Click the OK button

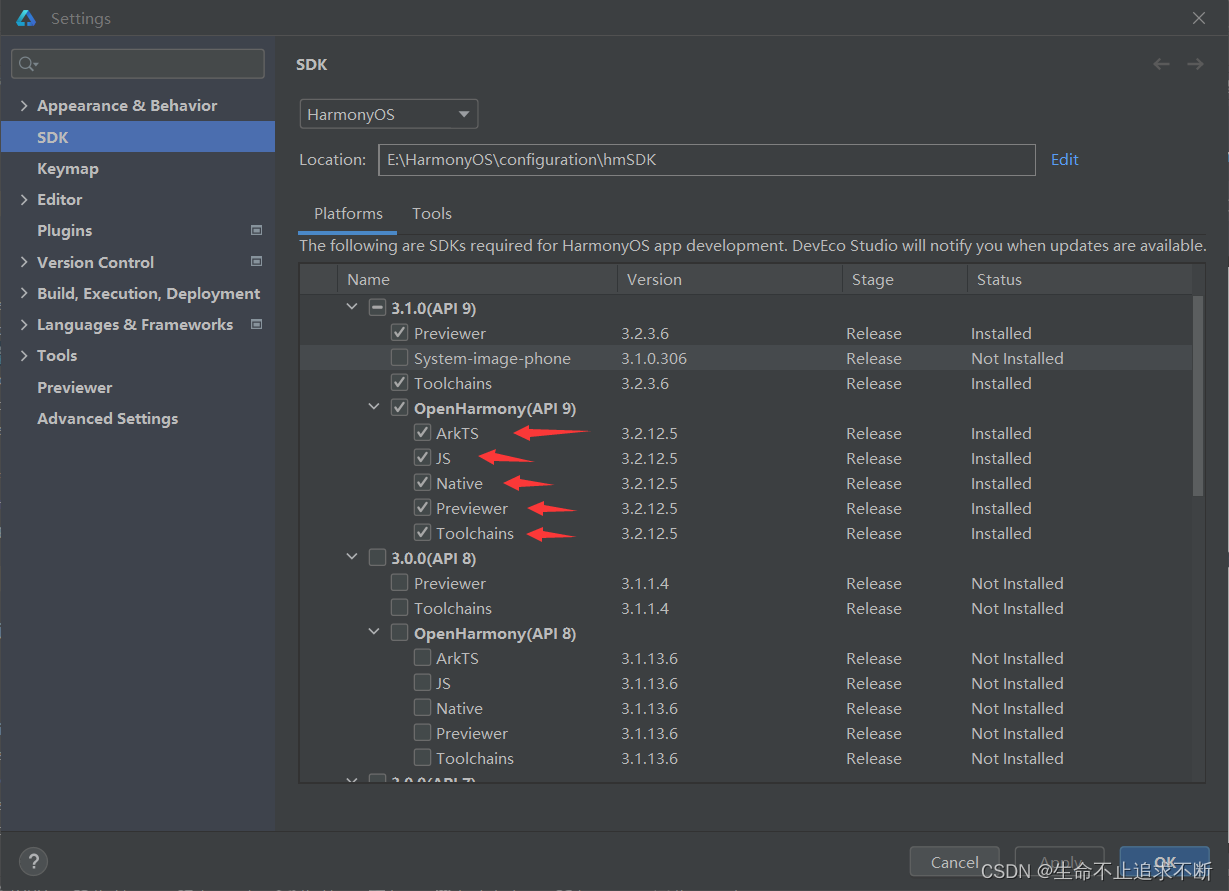pos(1164,862)
